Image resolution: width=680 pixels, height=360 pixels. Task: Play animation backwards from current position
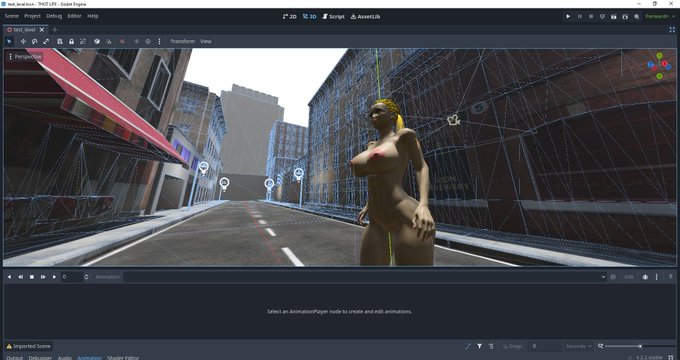(x=20, y=277)
